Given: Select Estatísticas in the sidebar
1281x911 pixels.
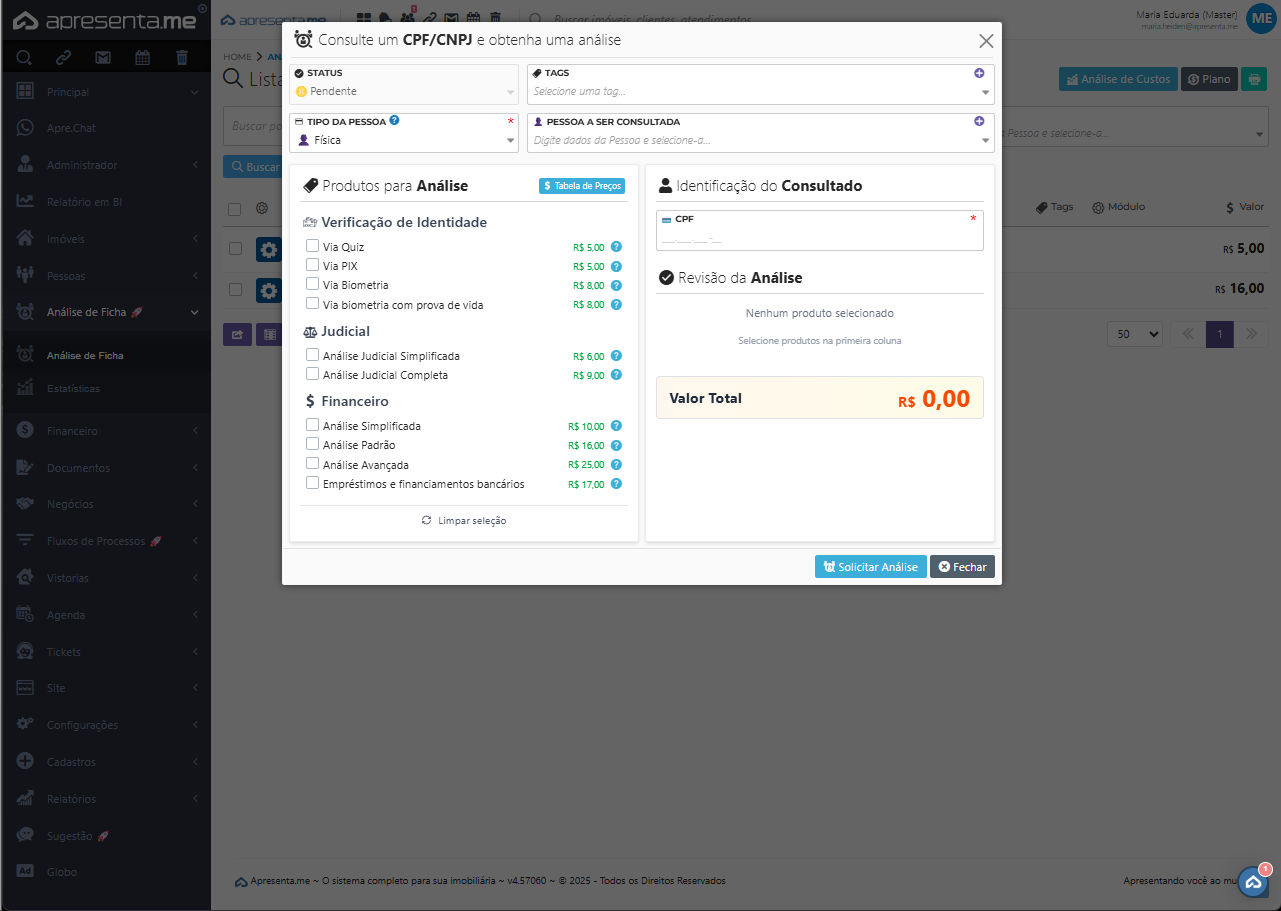Looking at the screenshot, I should click(x=73, y=388).
